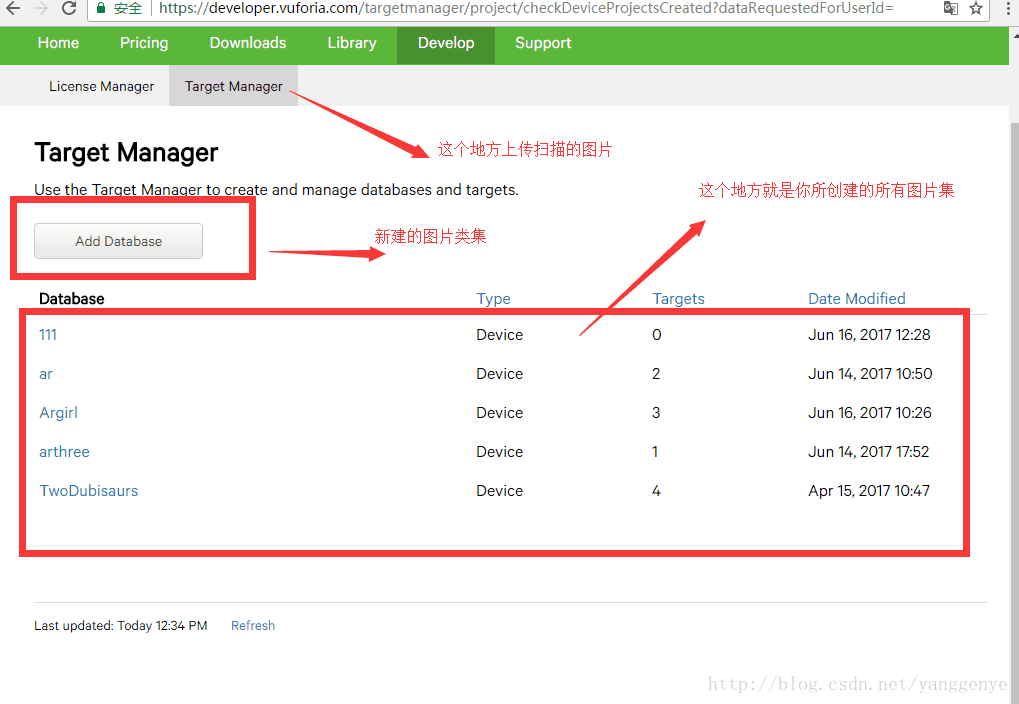Switch to the License Manager tab
This screenshot has width=1019, height=704.
click(x=101, y=86)
